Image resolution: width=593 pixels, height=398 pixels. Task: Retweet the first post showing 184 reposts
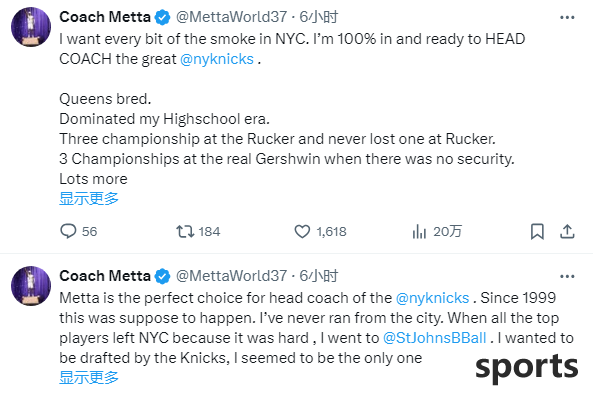tap(198, 231)
